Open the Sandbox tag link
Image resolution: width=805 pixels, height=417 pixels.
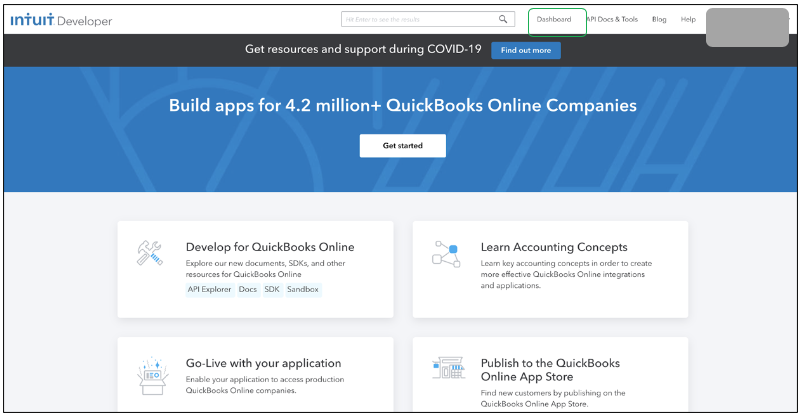point(303,290)
